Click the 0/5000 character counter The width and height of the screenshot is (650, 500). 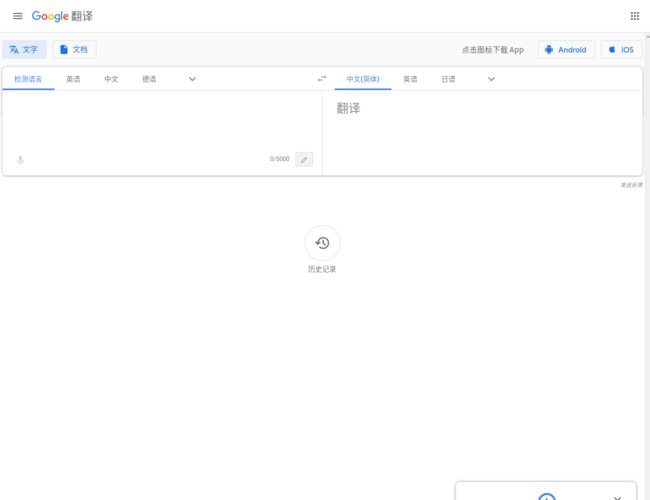click(279, 159)
